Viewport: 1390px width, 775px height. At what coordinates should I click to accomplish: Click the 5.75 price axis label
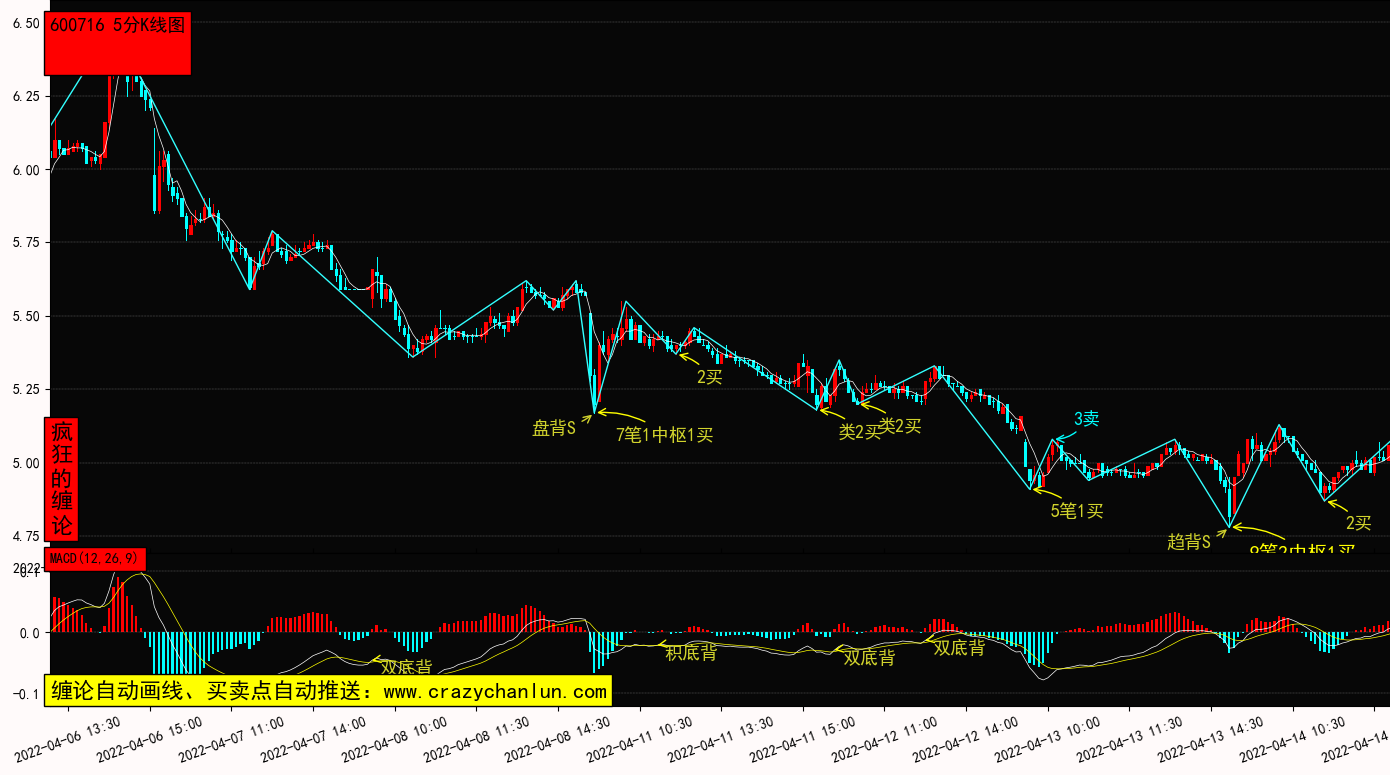(x=26, y=243)
